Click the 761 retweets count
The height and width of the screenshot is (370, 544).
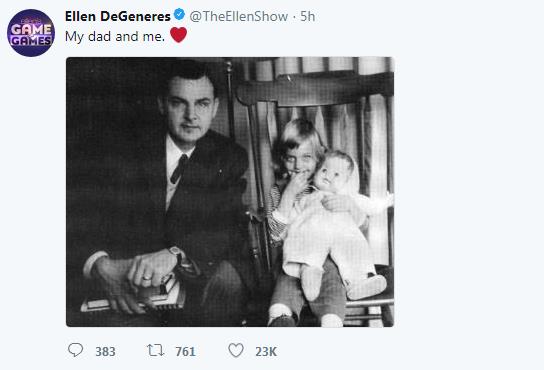coord(185,352)
